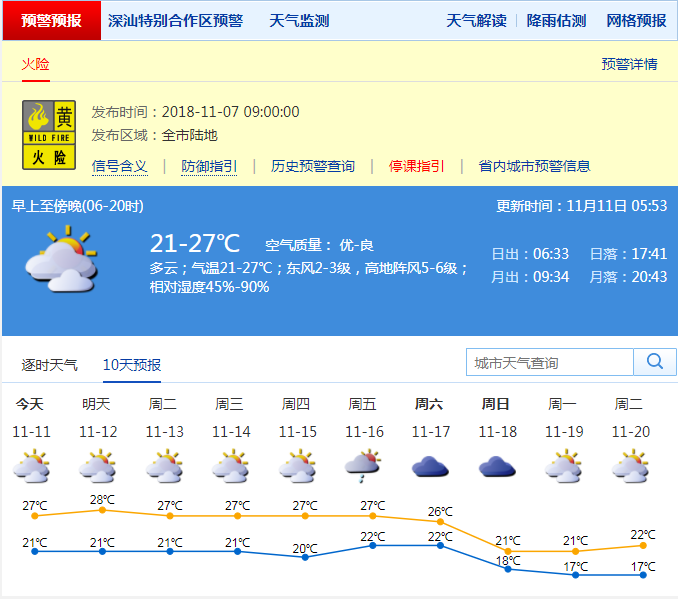Viewport: 678px width, 599px height.
Task: Click the 城市天气查询 search field
Action: coord(550,362)
